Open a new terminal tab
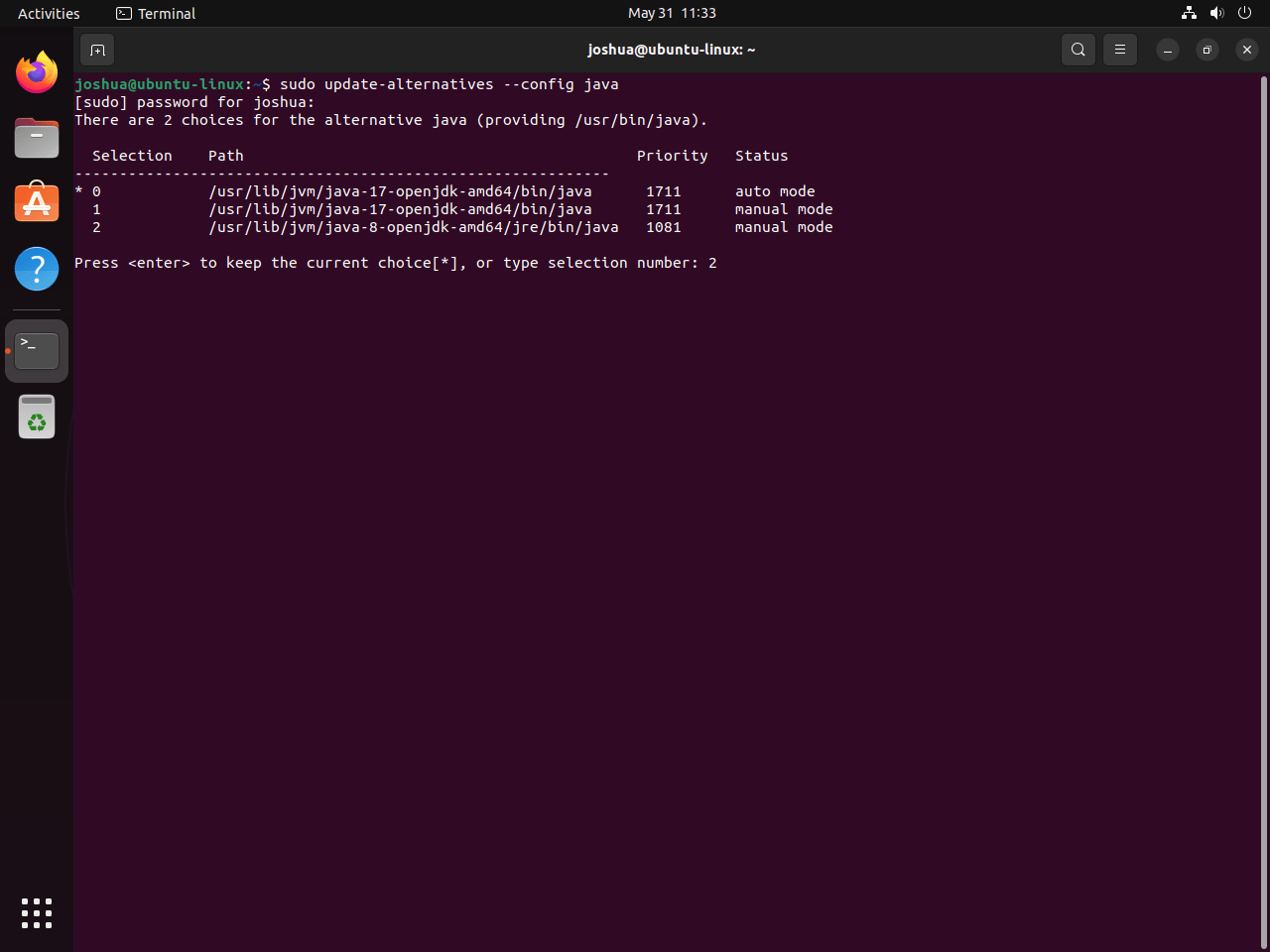 (96, 49)
